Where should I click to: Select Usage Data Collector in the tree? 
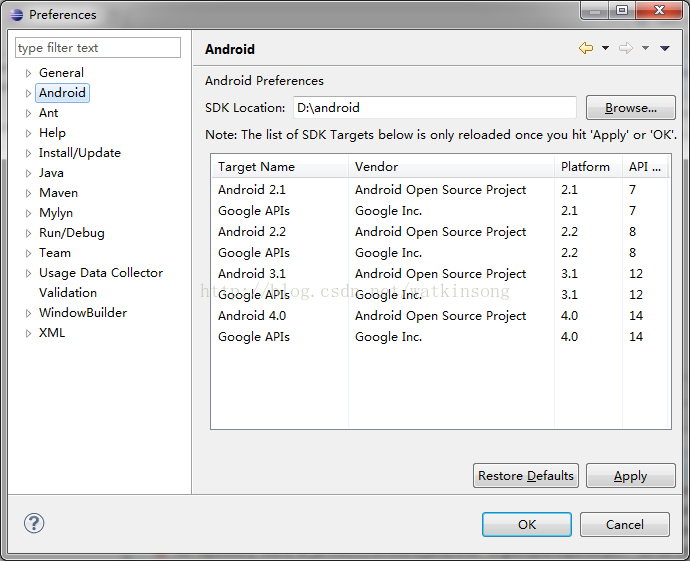coord(101,273)
